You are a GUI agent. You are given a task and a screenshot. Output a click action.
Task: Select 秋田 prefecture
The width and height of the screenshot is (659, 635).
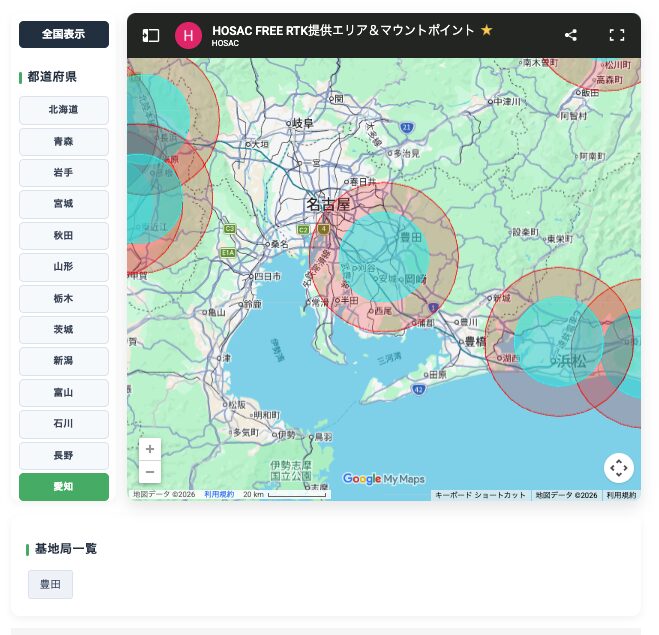[64, 235]
